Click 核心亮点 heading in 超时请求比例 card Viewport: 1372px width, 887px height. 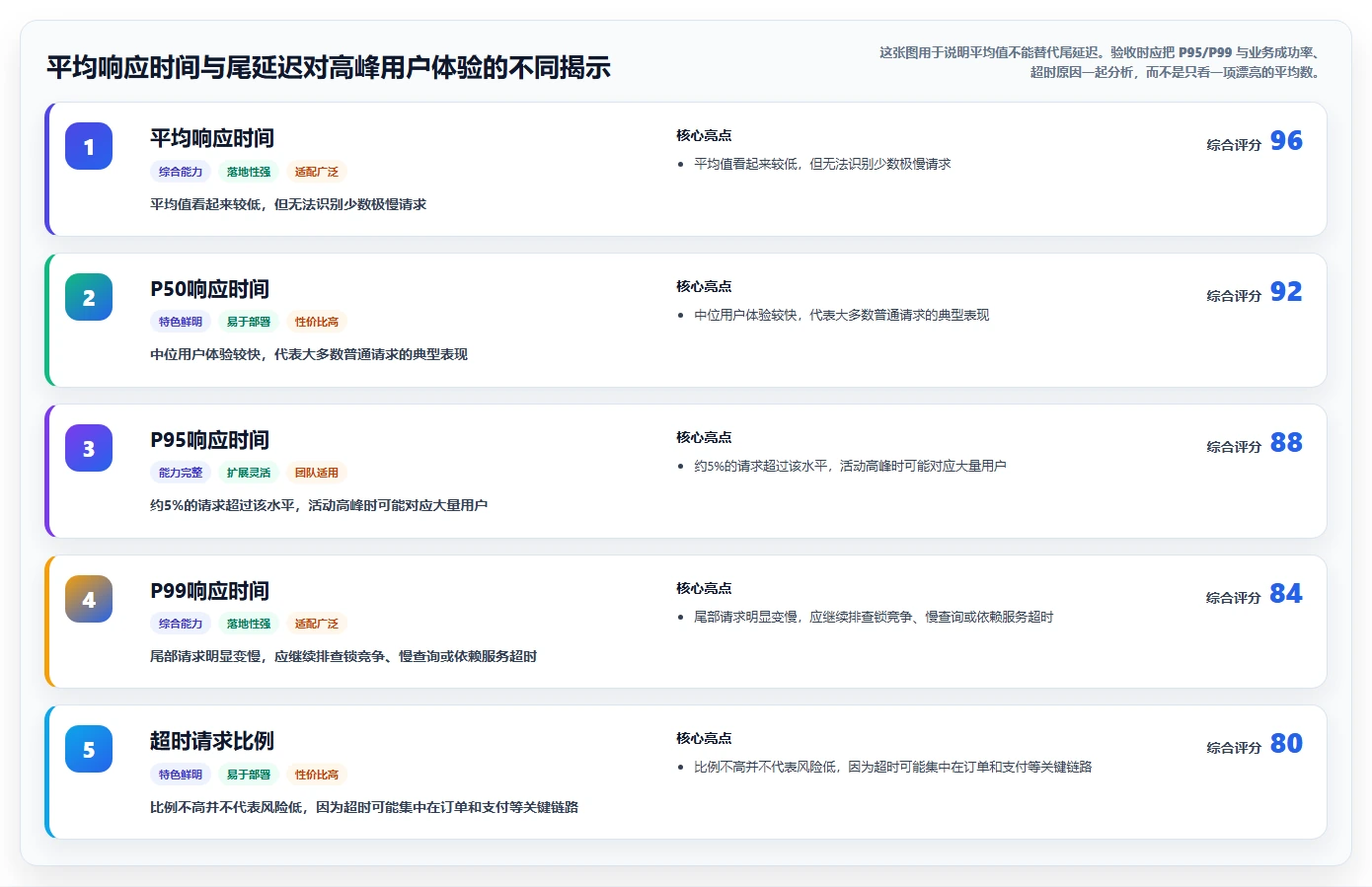(x=704, y=739)
